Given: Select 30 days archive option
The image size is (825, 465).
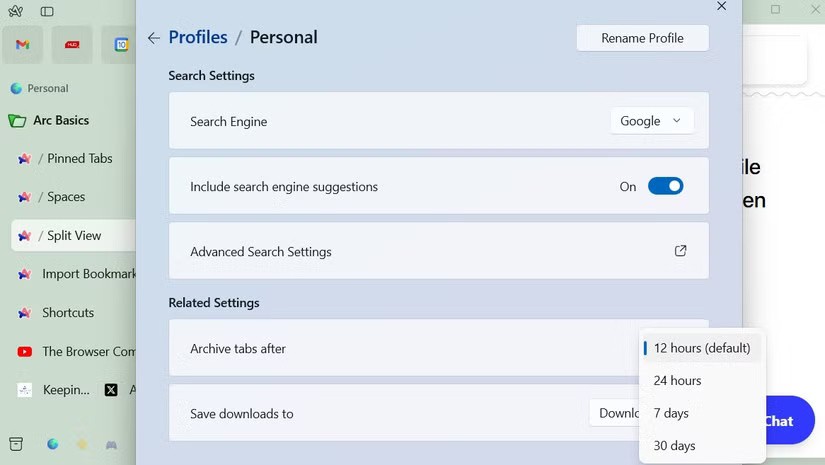Looking at the screenshot, I should (674, 445).
